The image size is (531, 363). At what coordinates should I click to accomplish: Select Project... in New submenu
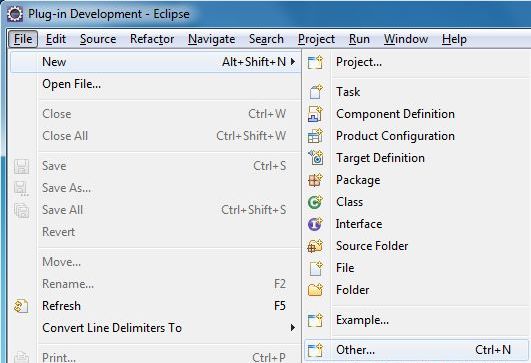(x=416, y=62)
